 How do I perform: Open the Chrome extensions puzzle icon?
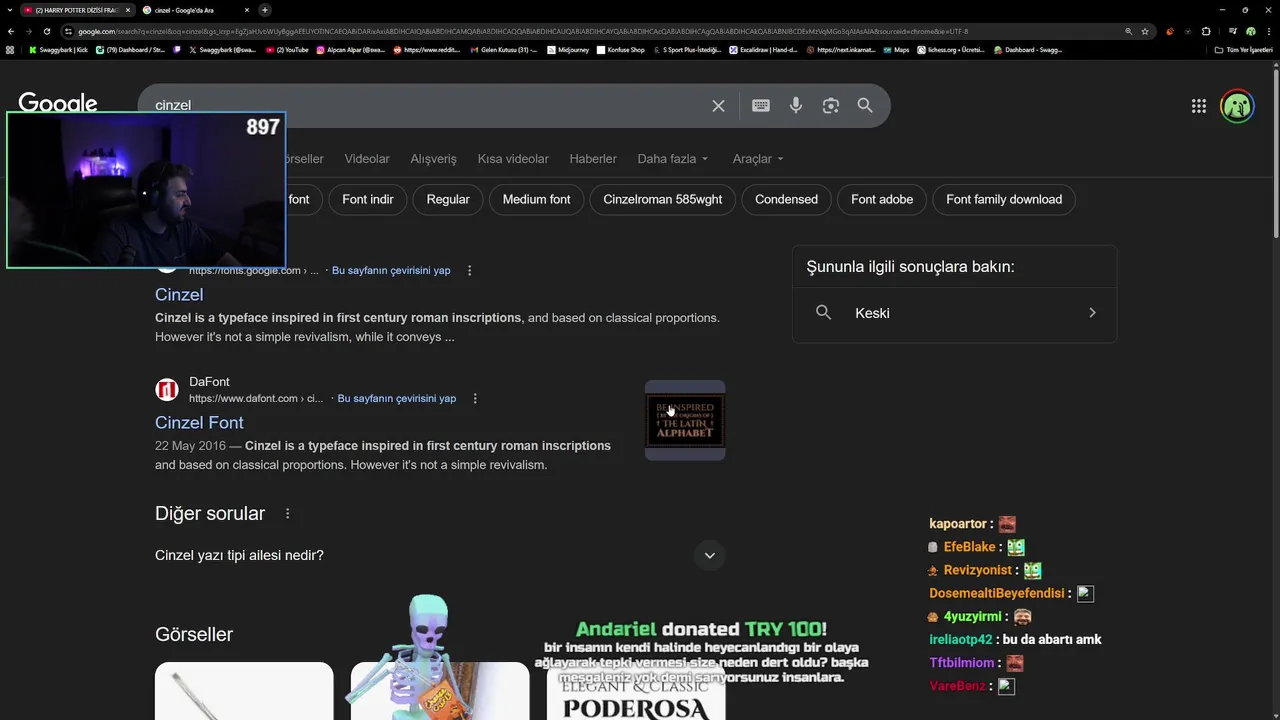1206,31
